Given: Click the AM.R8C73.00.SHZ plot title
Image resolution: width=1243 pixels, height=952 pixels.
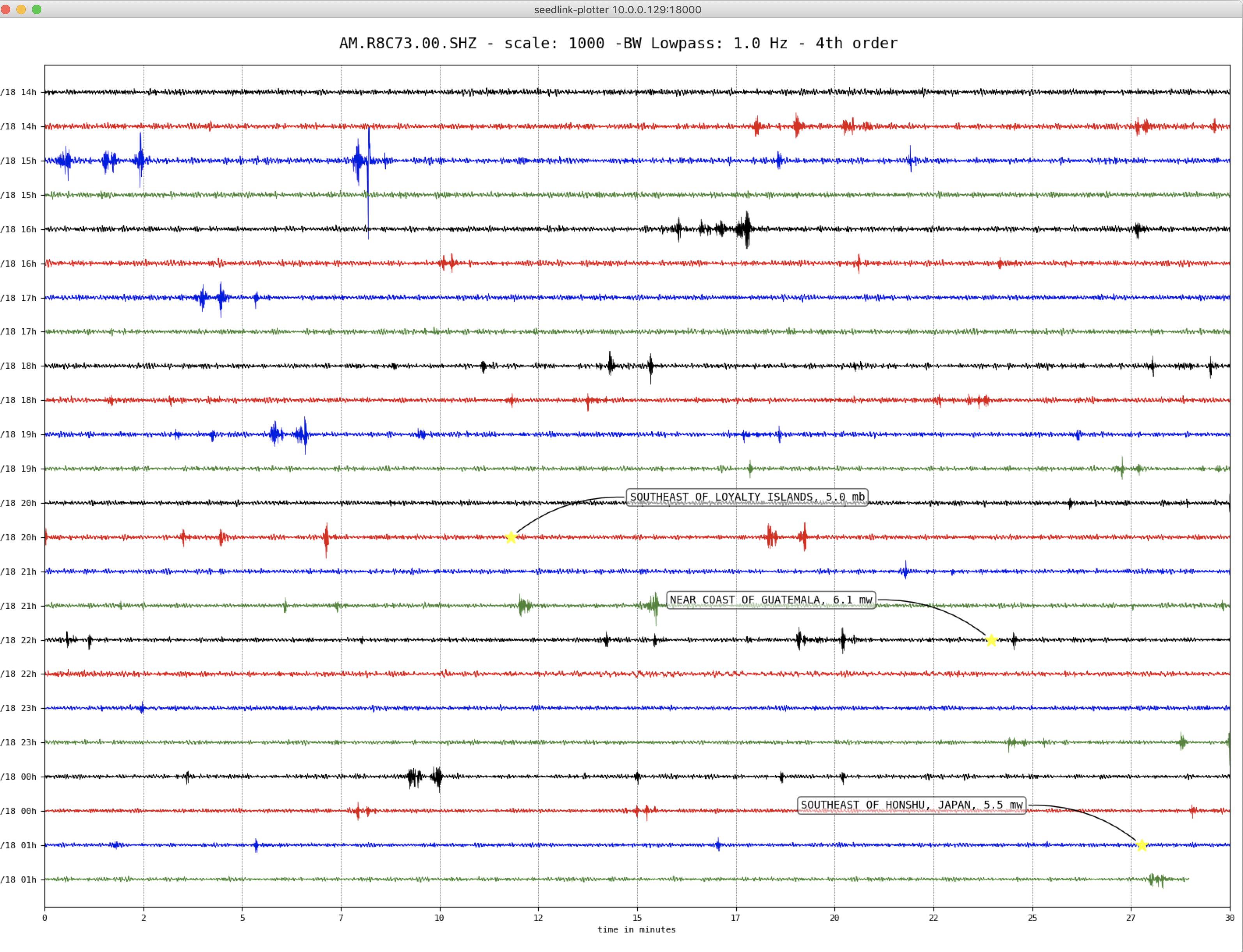Looking at the screenshot, I should click(x=618, y=43).
